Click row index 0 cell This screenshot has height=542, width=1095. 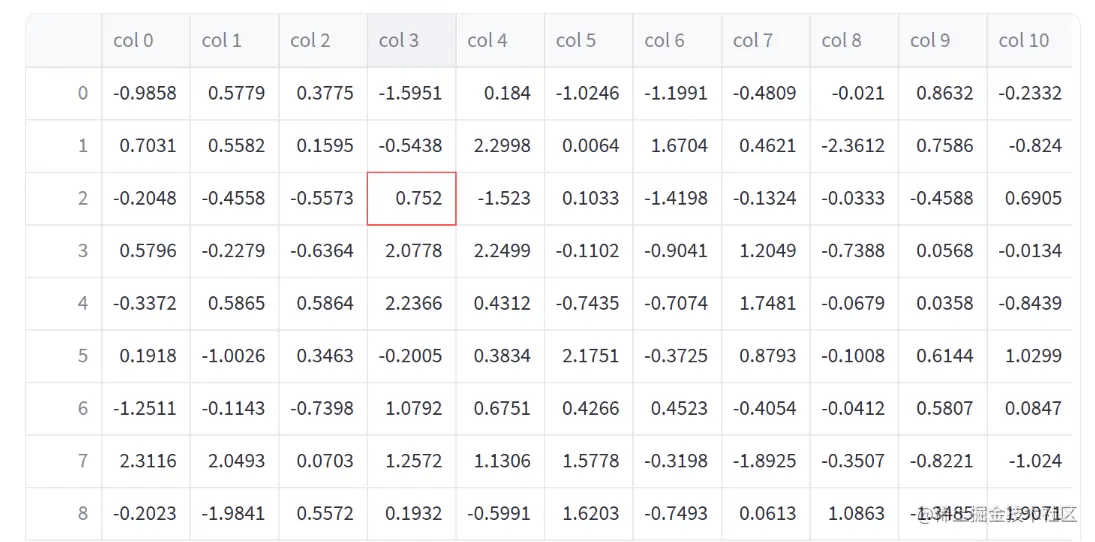[64, 94]
